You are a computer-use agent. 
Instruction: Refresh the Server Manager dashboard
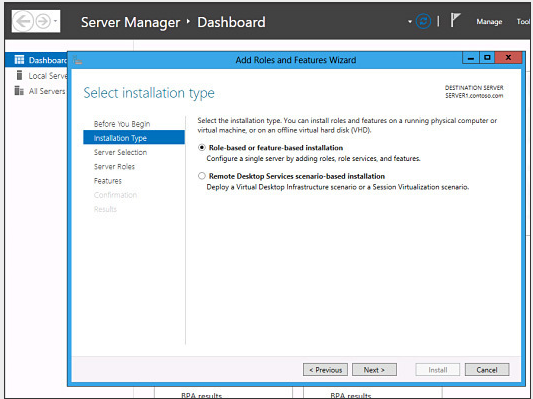click(423, 21)
